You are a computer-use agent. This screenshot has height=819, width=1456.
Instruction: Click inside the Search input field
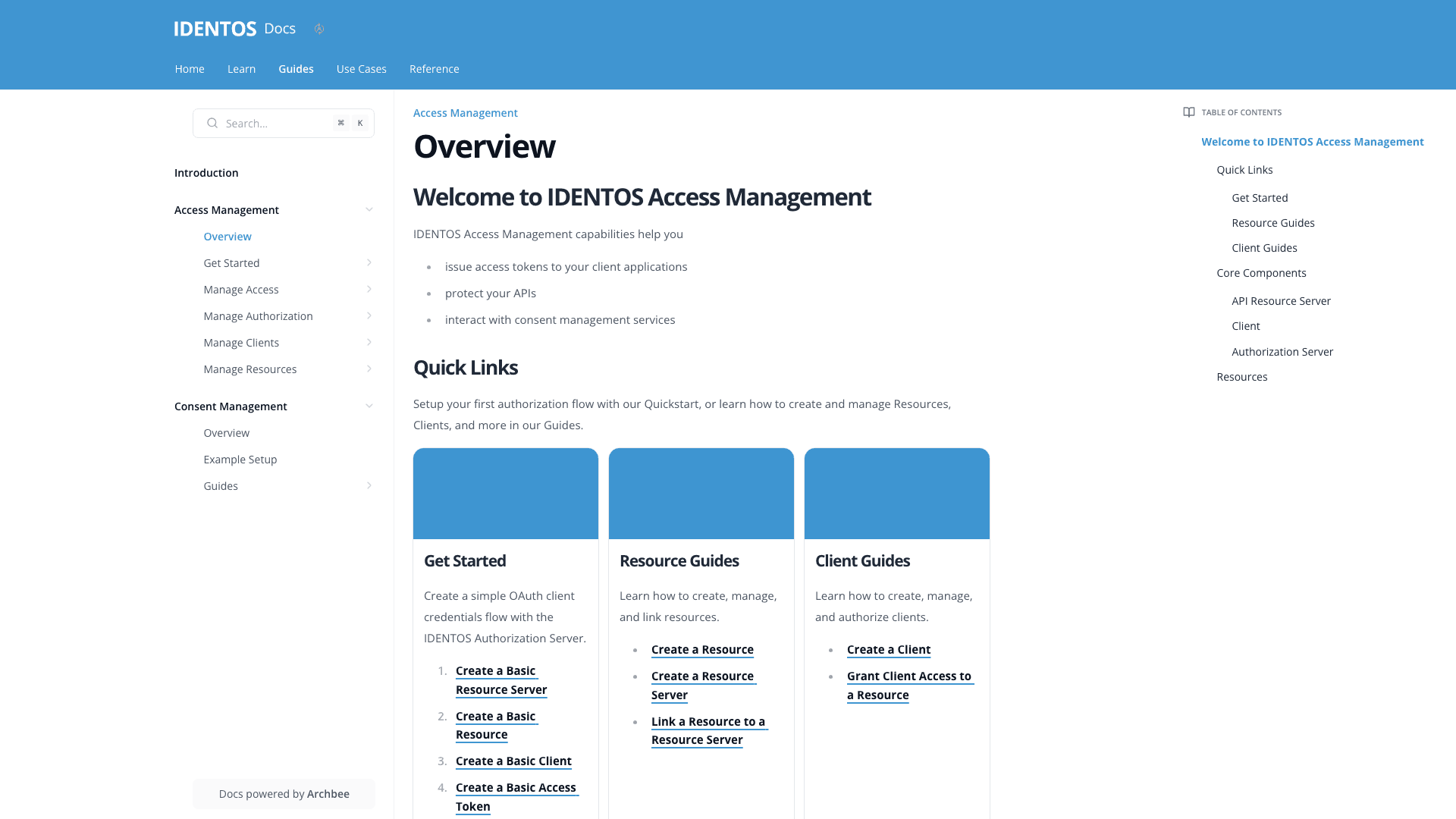click(x=273, y=123)
